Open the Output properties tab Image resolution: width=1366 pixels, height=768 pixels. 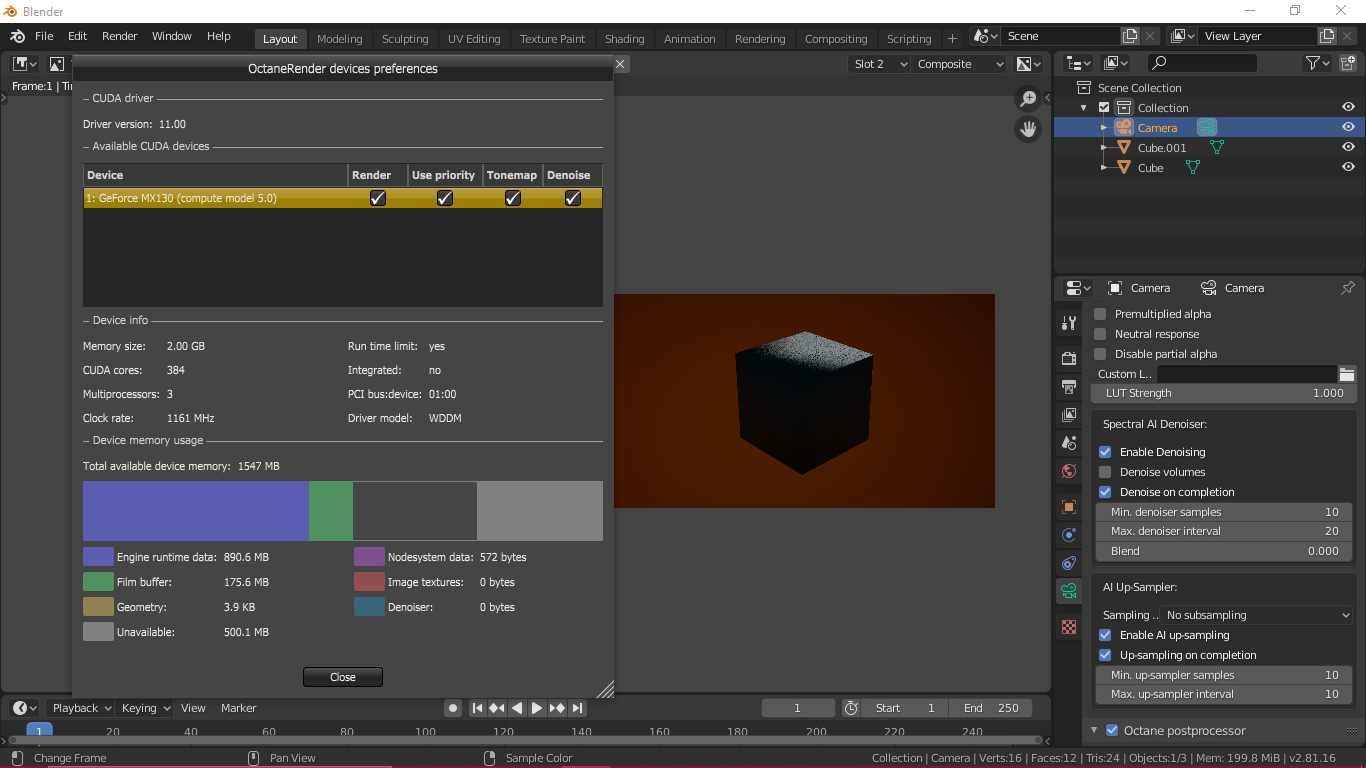1069,386
